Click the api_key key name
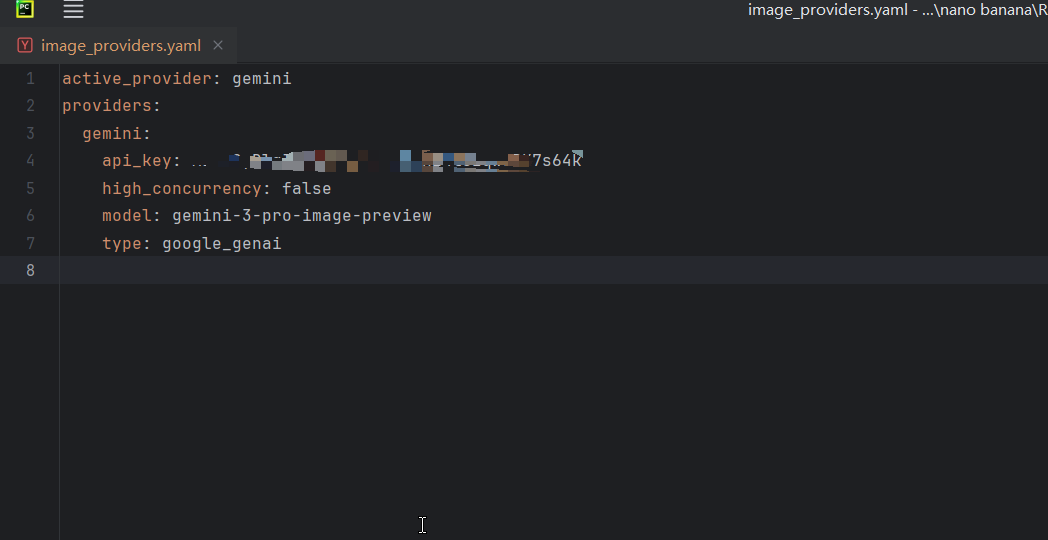The height and width of the screenshot is (540, 1048). [x=137, y=161]
